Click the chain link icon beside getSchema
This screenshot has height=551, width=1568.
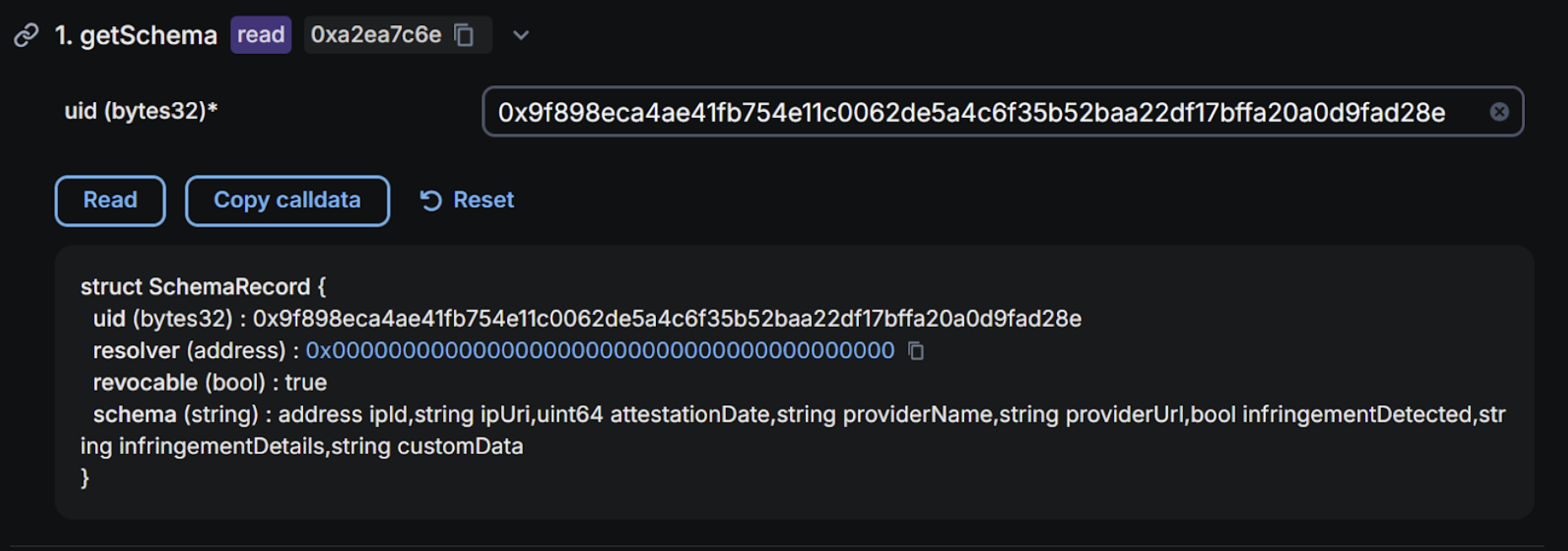tap(27, 35)
